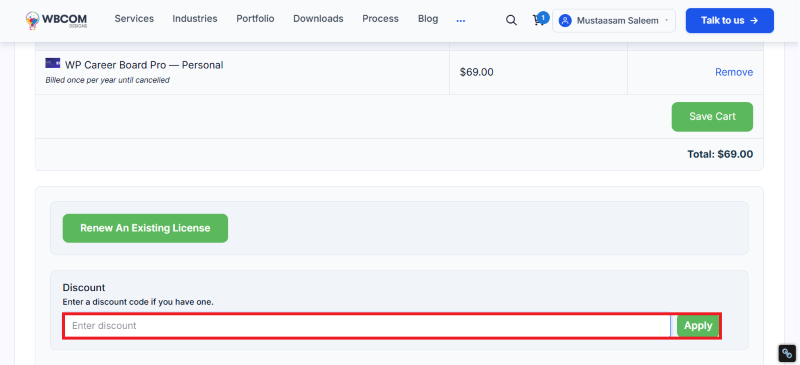
Task: Apply the discount code
Action: click(x=698, y=326)
